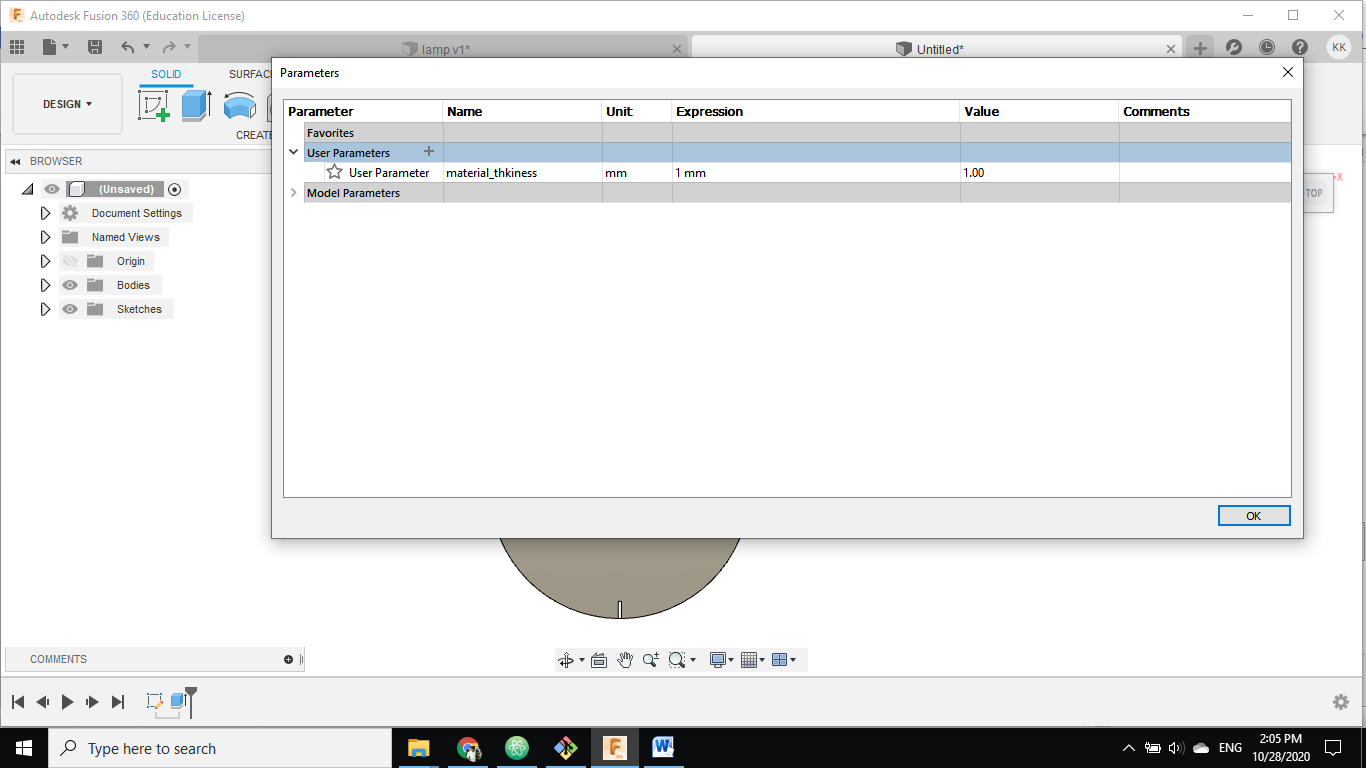Click the timeline history marker

(x=191, y=702)
